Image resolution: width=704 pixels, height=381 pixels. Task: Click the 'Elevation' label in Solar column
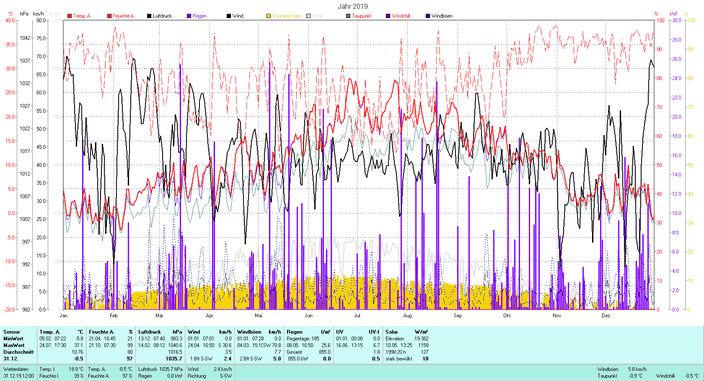[x=395, y=339]
